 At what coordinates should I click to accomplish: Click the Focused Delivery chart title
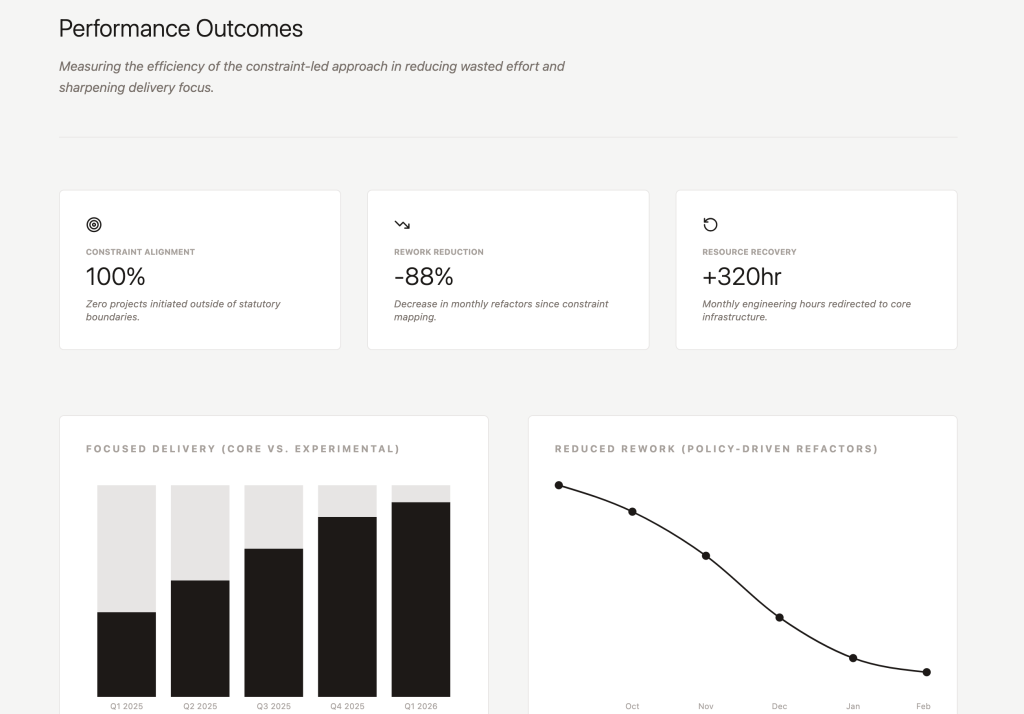click(x=243, y=449)
